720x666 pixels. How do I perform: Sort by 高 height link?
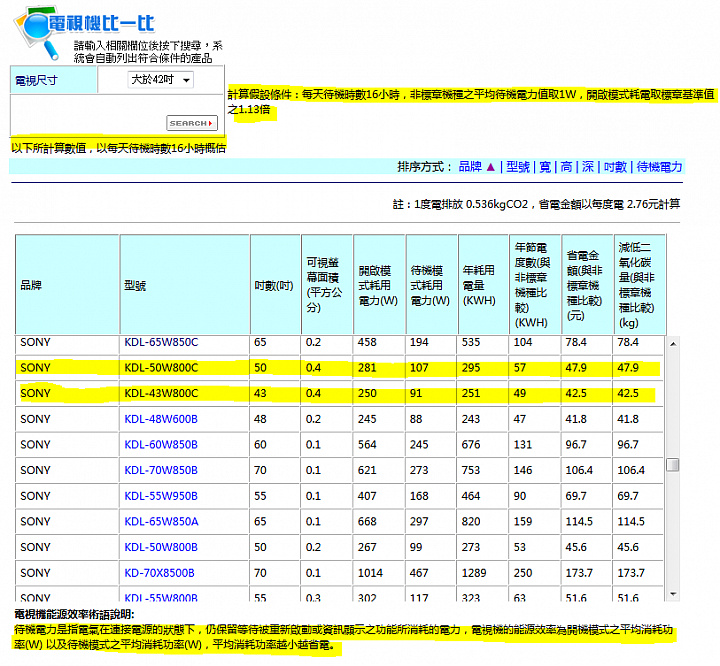point(567,166)
